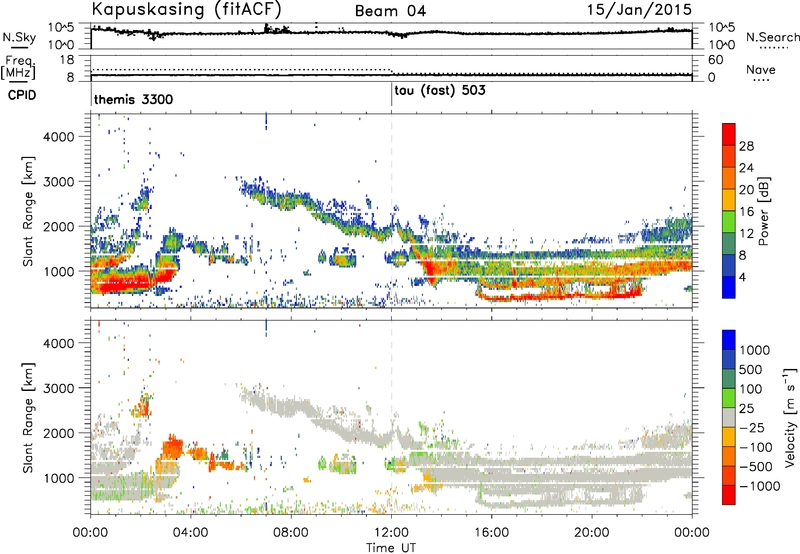
Task: Click the 'Freq. [MHz]' axis label
Action: click(x=18, y=67)
